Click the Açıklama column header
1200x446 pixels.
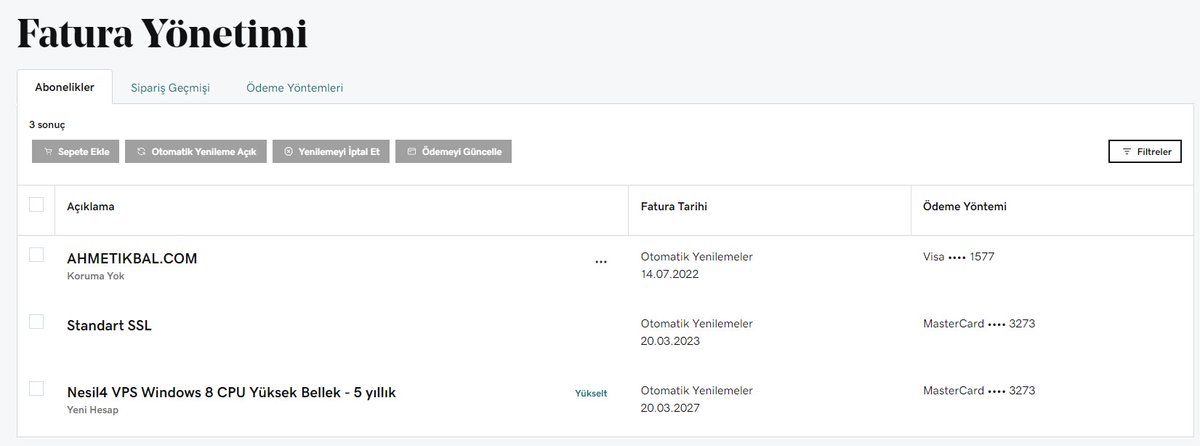pyautogui.click(x=90, y=207)
